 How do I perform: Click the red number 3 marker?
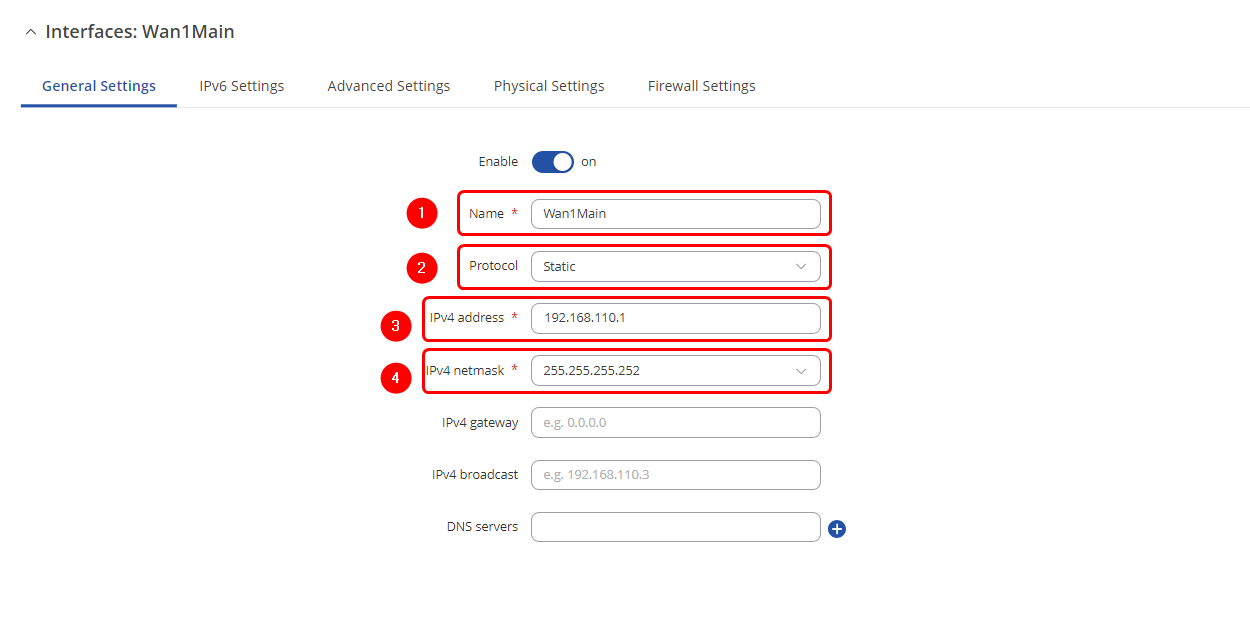click(396, 325)
